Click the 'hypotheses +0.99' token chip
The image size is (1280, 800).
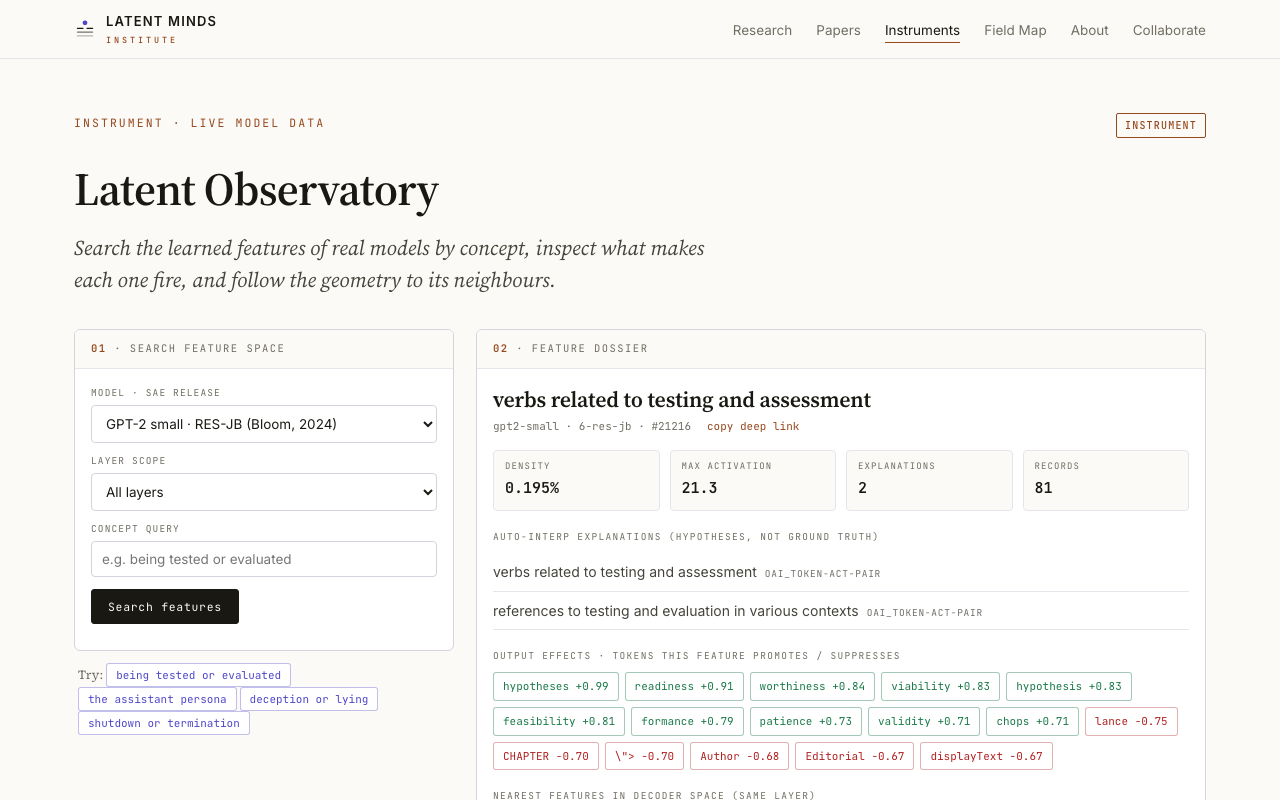(556, 686)
